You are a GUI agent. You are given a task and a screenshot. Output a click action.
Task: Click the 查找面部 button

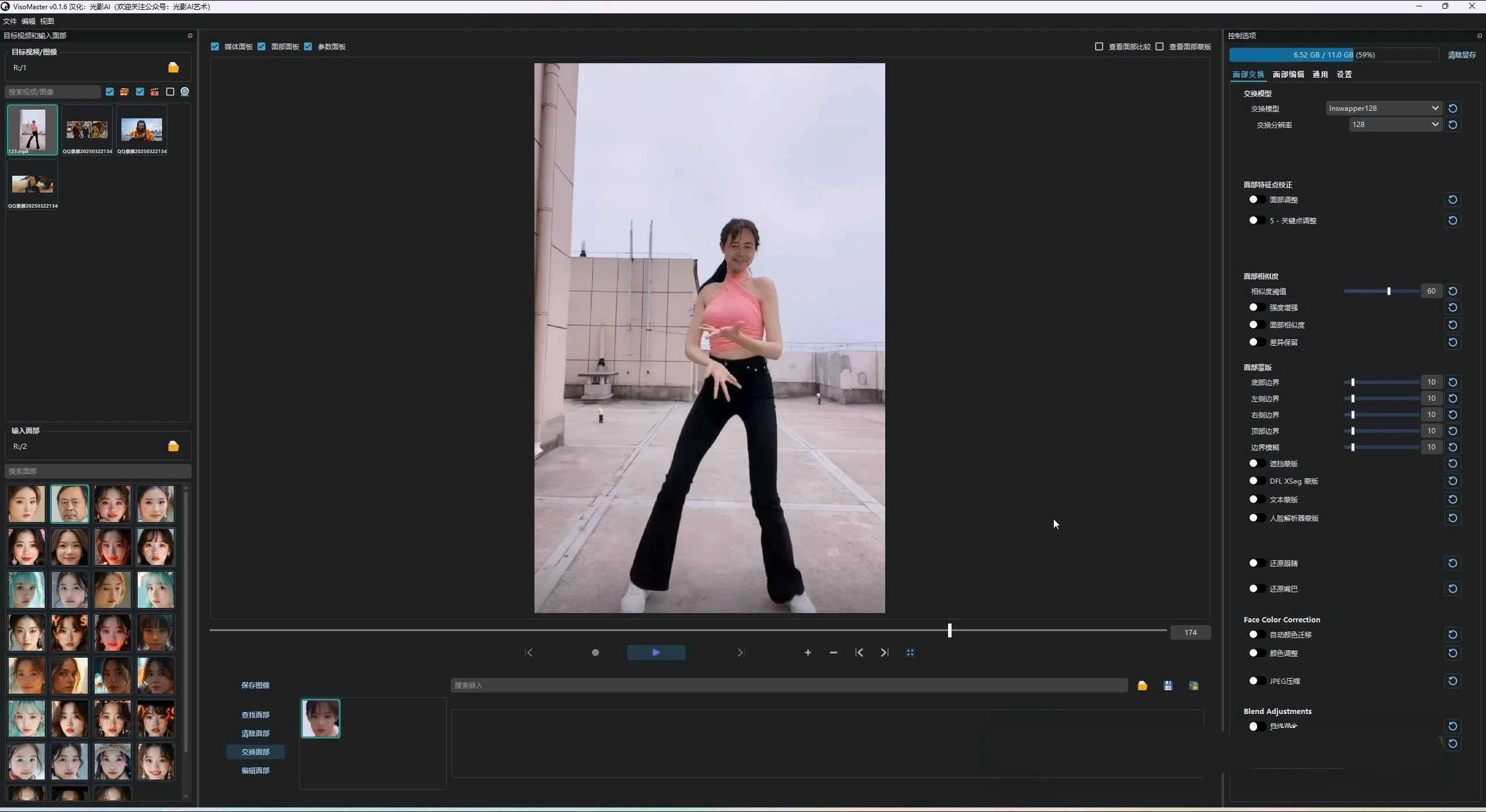(255, 715)
